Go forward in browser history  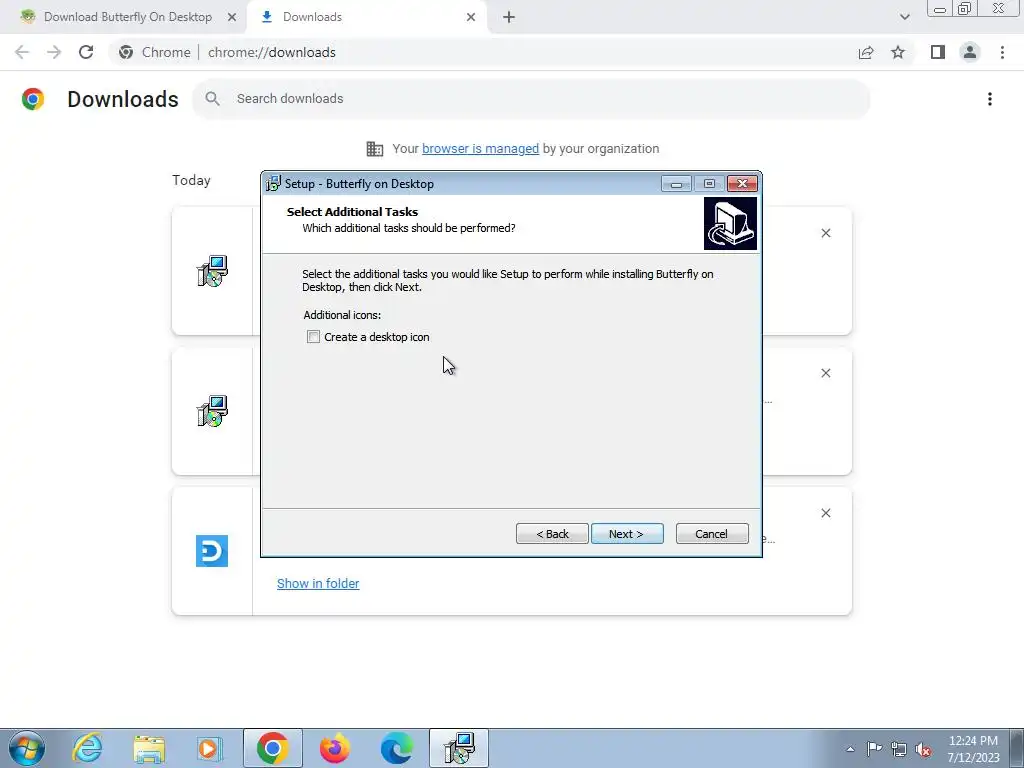pyautogui.click(x=54, y=52)
